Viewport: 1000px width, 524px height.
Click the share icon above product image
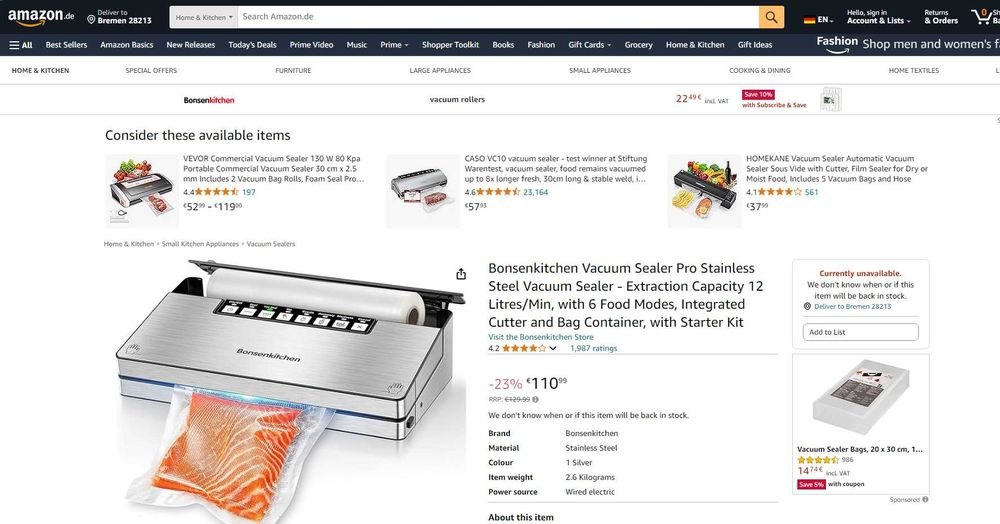click(x=461, y=274)
